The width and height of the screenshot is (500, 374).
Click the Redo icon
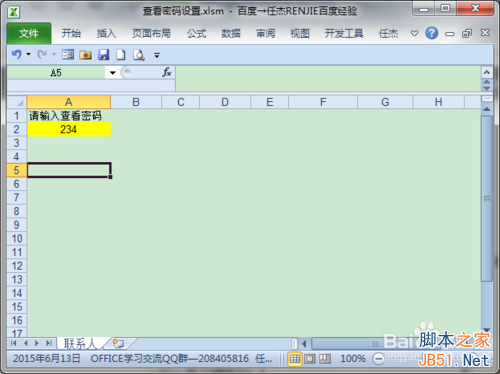[x=42, y=54]
